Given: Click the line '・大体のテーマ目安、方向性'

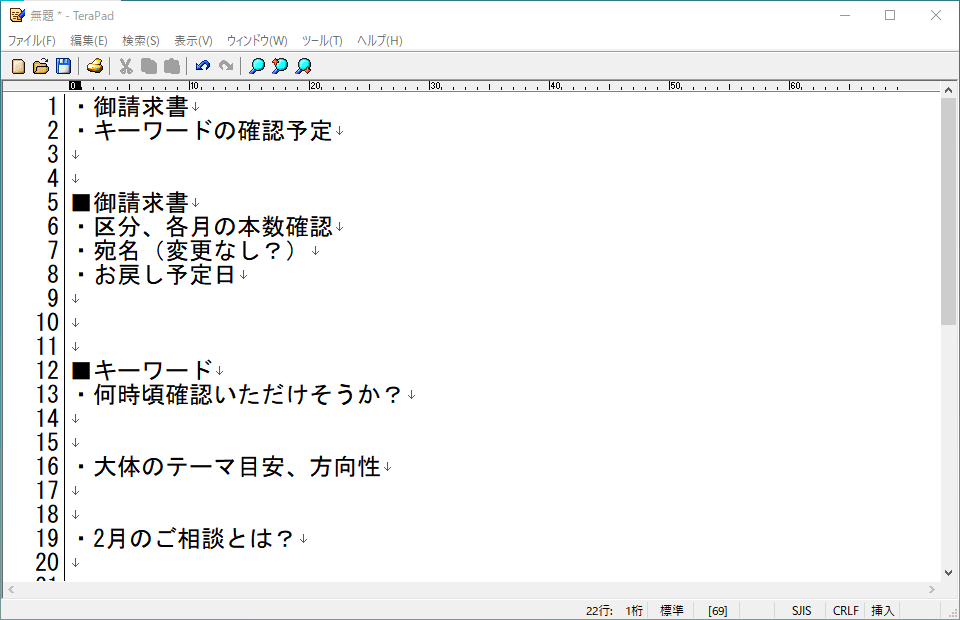Looking at the screenshot, I should [x=227, y=467].
